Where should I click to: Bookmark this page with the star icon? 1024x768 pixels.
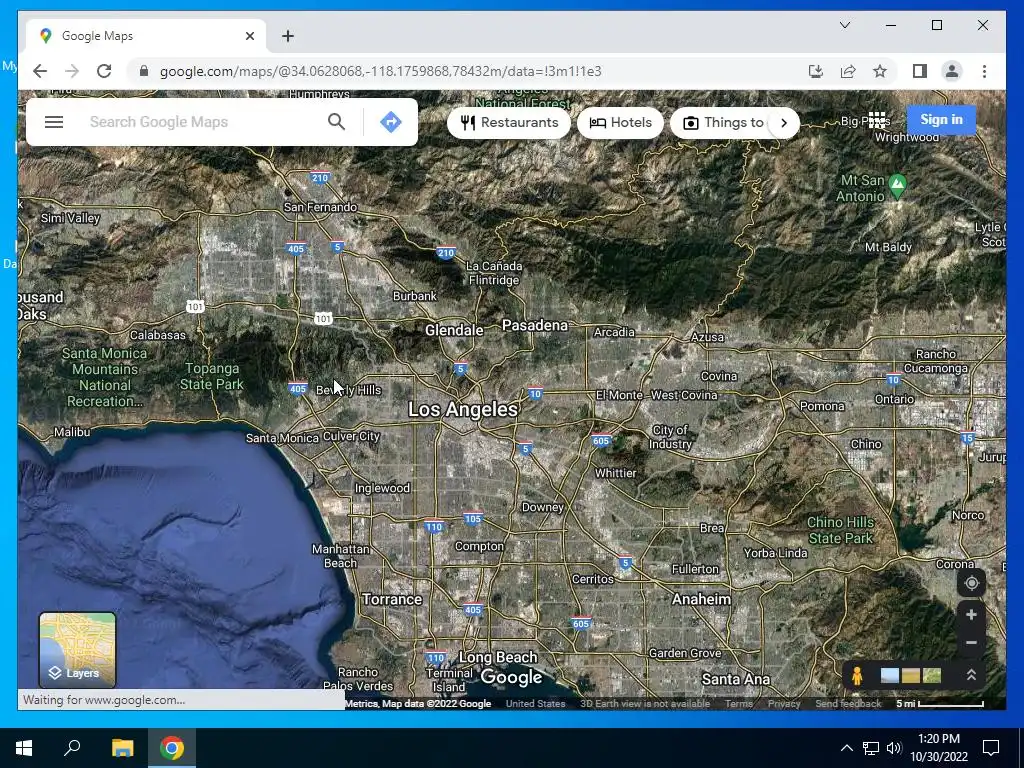point(880,71)
